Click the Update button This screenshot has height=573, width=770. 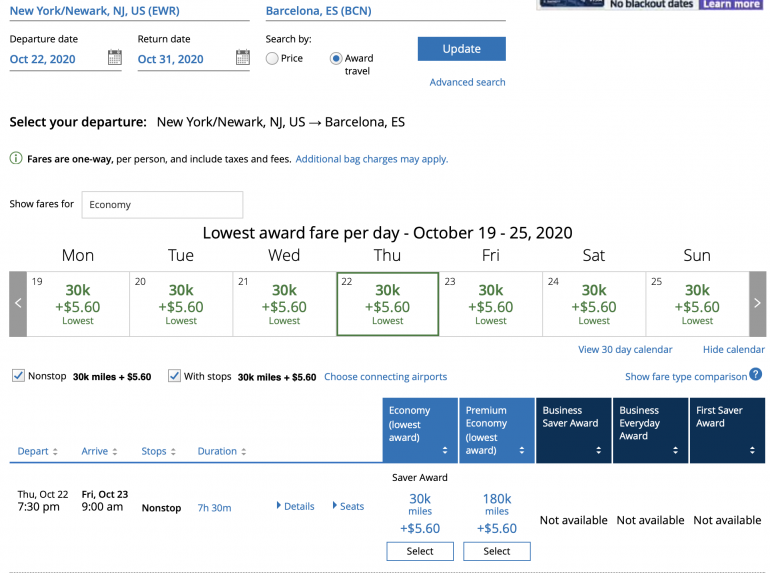[x=461, y=49]
